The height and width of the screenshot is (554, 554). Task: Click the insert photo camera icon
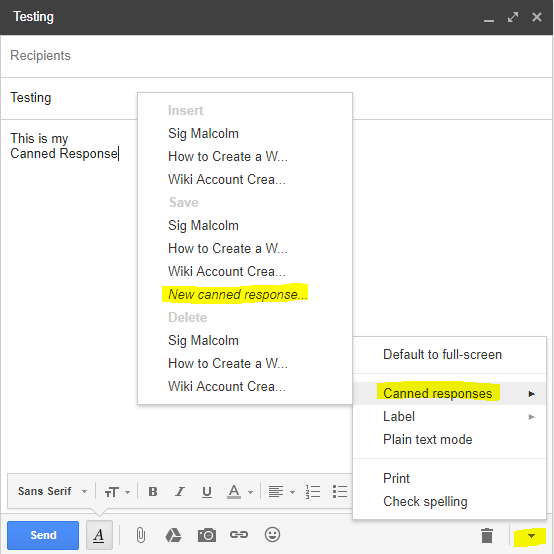pos(207,535)
